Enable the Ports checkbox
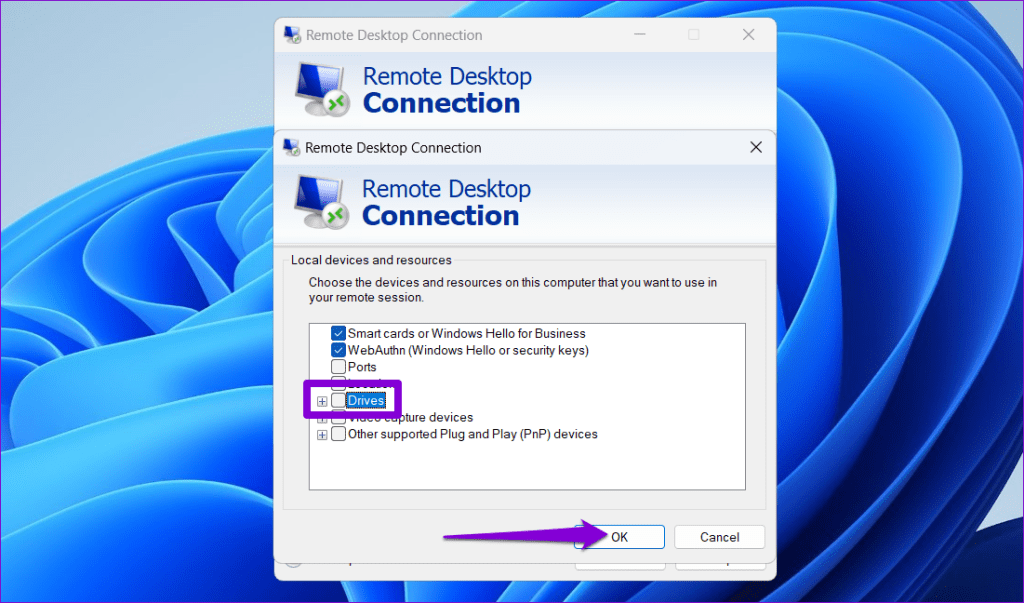 pos(338,366)
